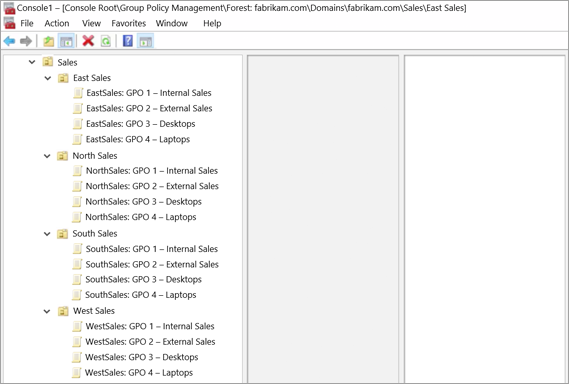Click the Up one level folder icon
The width and height of the screenshot is (569, 384).
(x=49, y=41)
